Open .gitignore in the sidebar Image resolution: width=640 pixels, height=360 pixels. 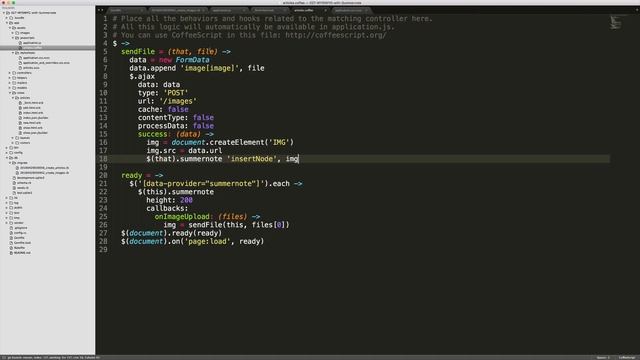(x=21, y=228)
